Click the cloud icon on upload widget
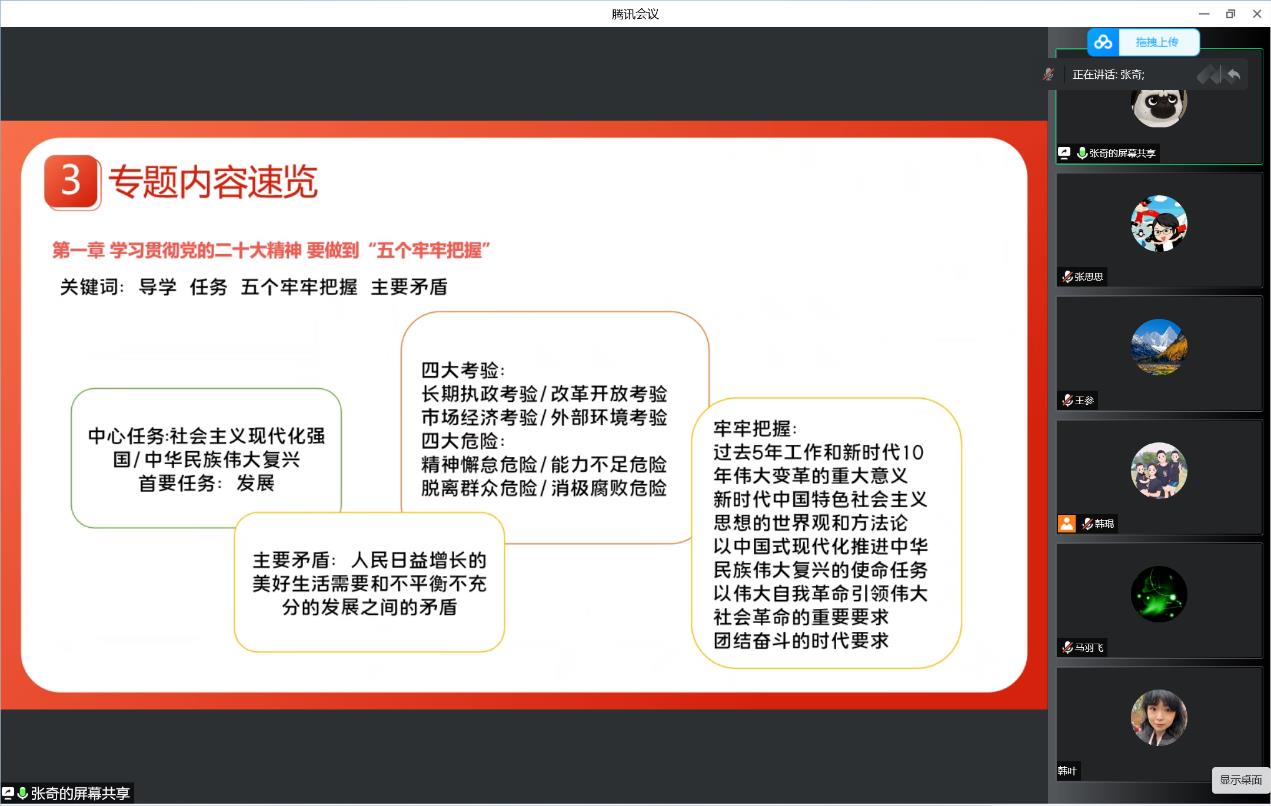The image size is (1271, 806). pyautogui.click(x=1103, y=42)
